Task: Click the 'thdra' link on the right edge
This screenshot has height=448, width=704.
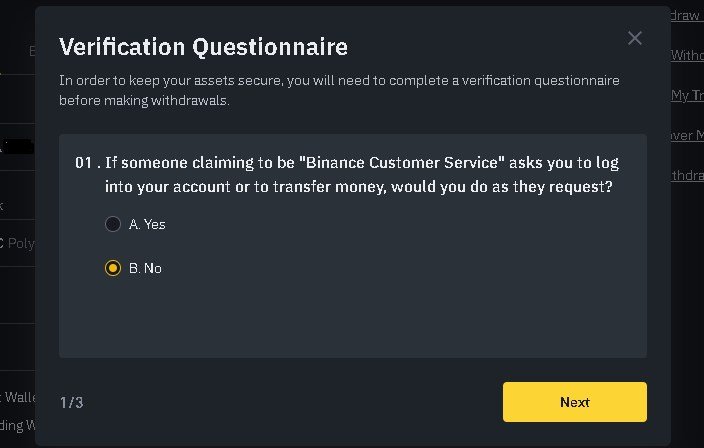Action: point(687,175)
